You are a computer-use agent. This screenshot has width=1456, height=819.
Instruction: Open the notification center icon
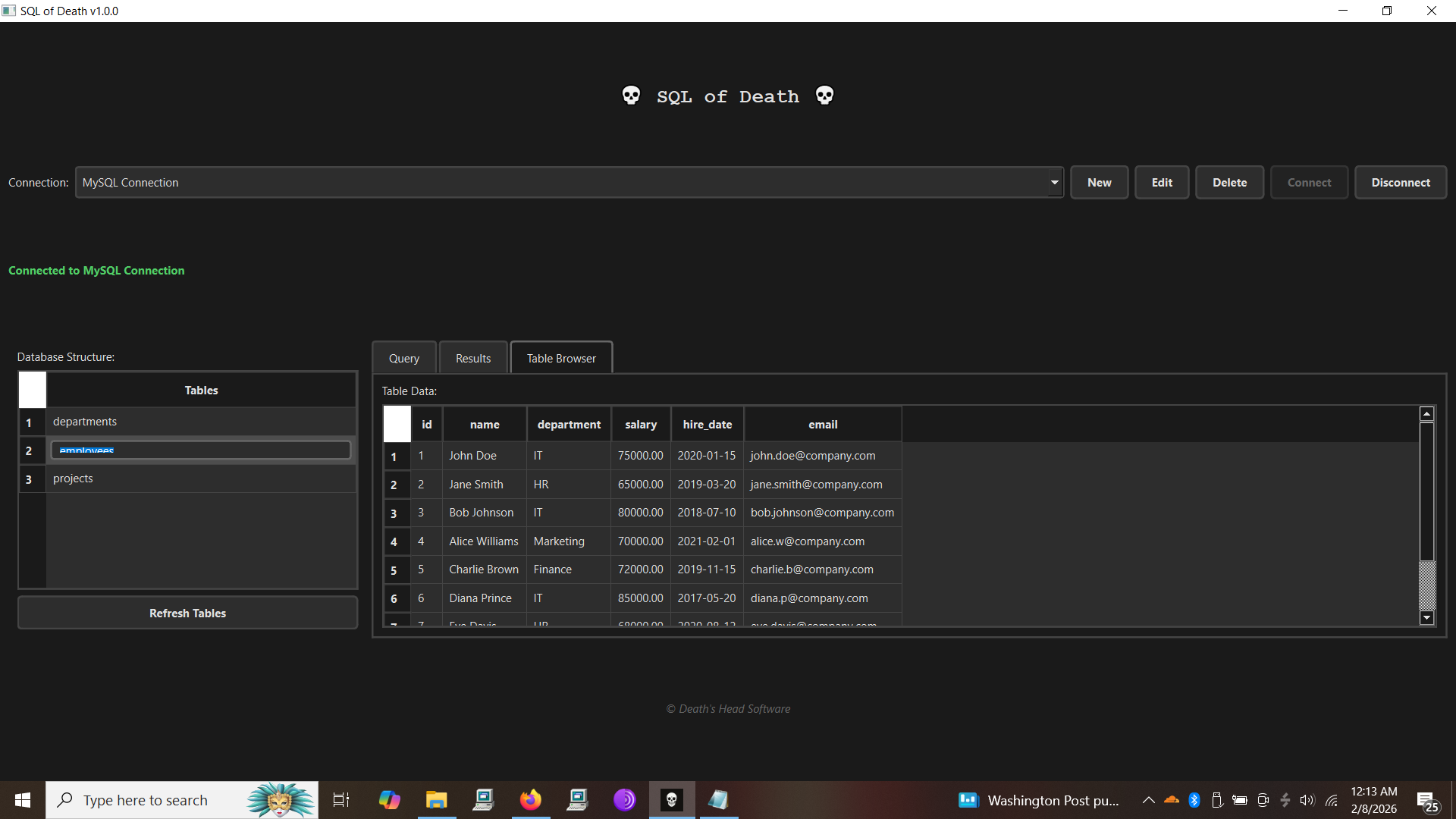1427,802
